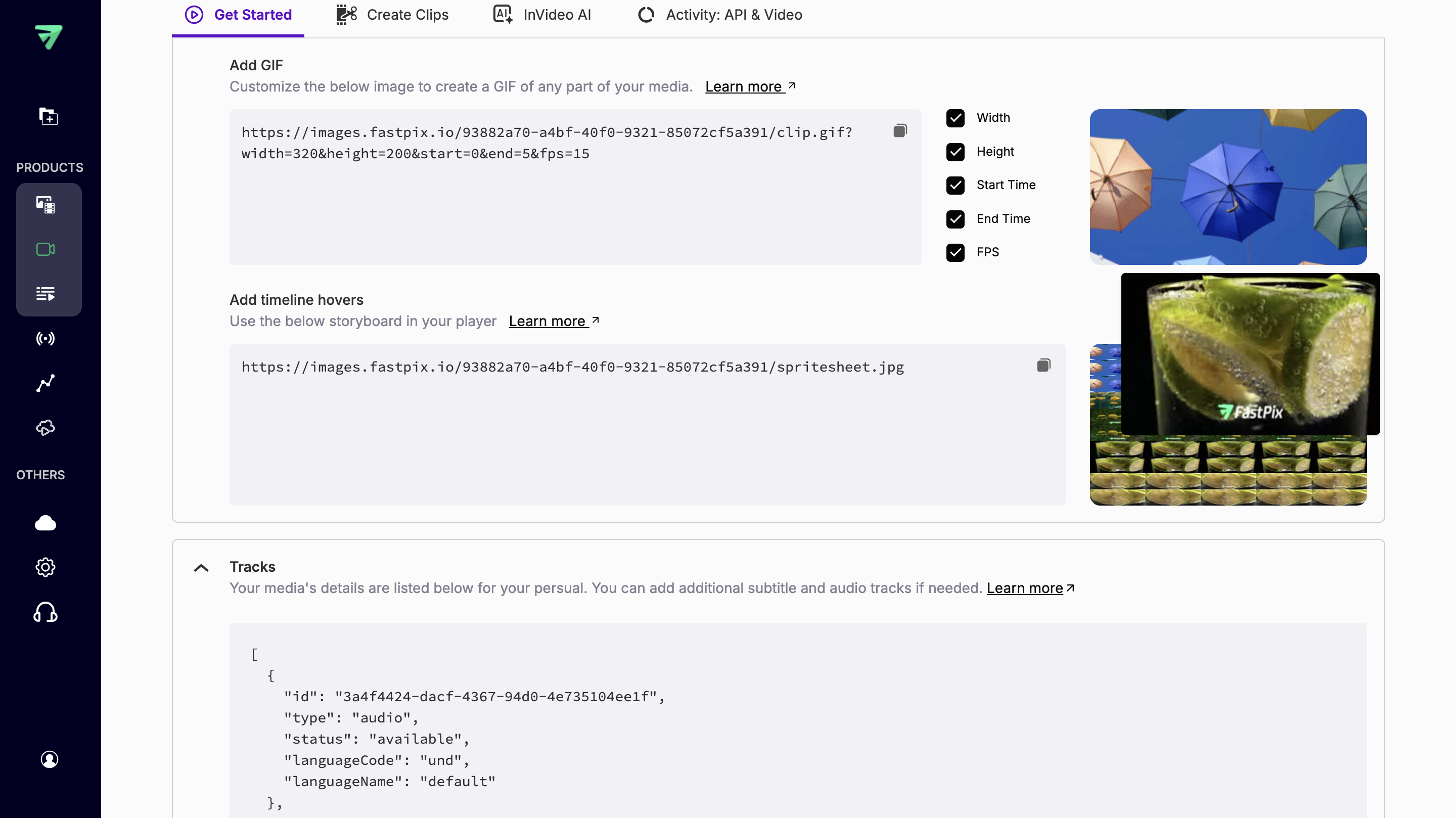
Task: Uncheck the End Time option
Action: point(955,219)
